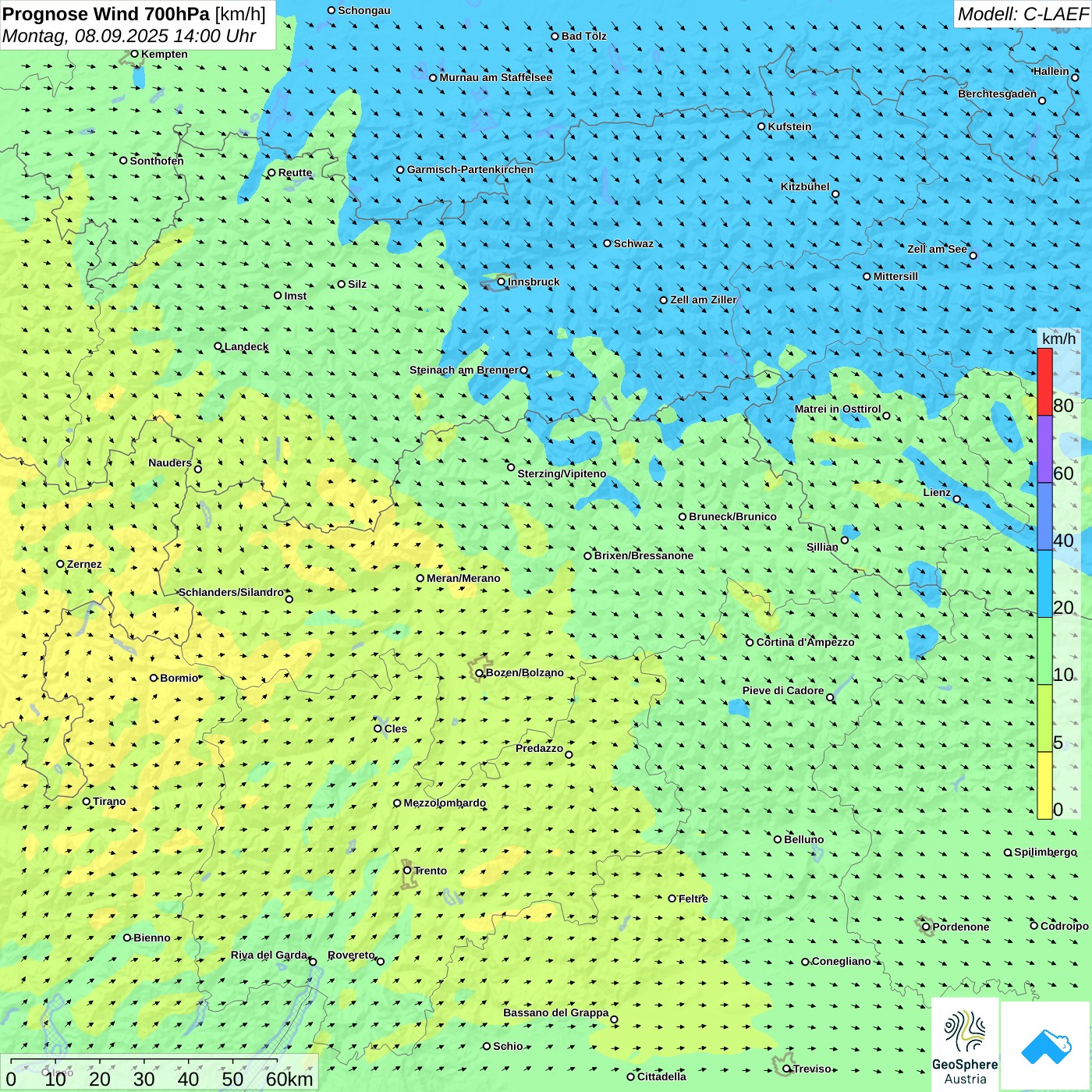Click the 'Schwaz' town label
1092x1092 pixels.
point(633,243)
